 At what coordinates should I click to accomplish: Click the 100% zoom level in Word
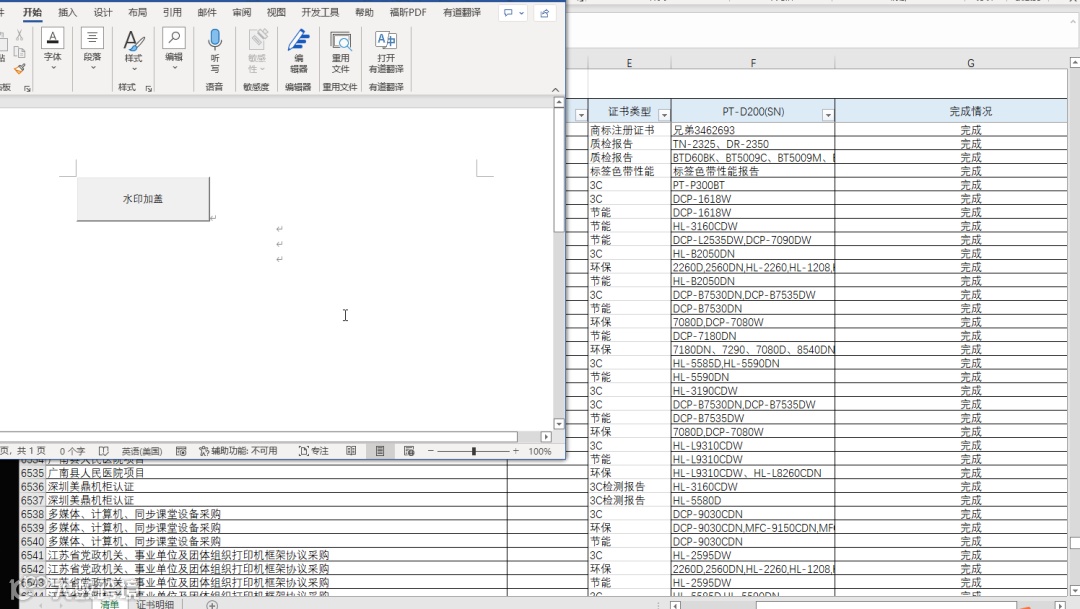540,451
